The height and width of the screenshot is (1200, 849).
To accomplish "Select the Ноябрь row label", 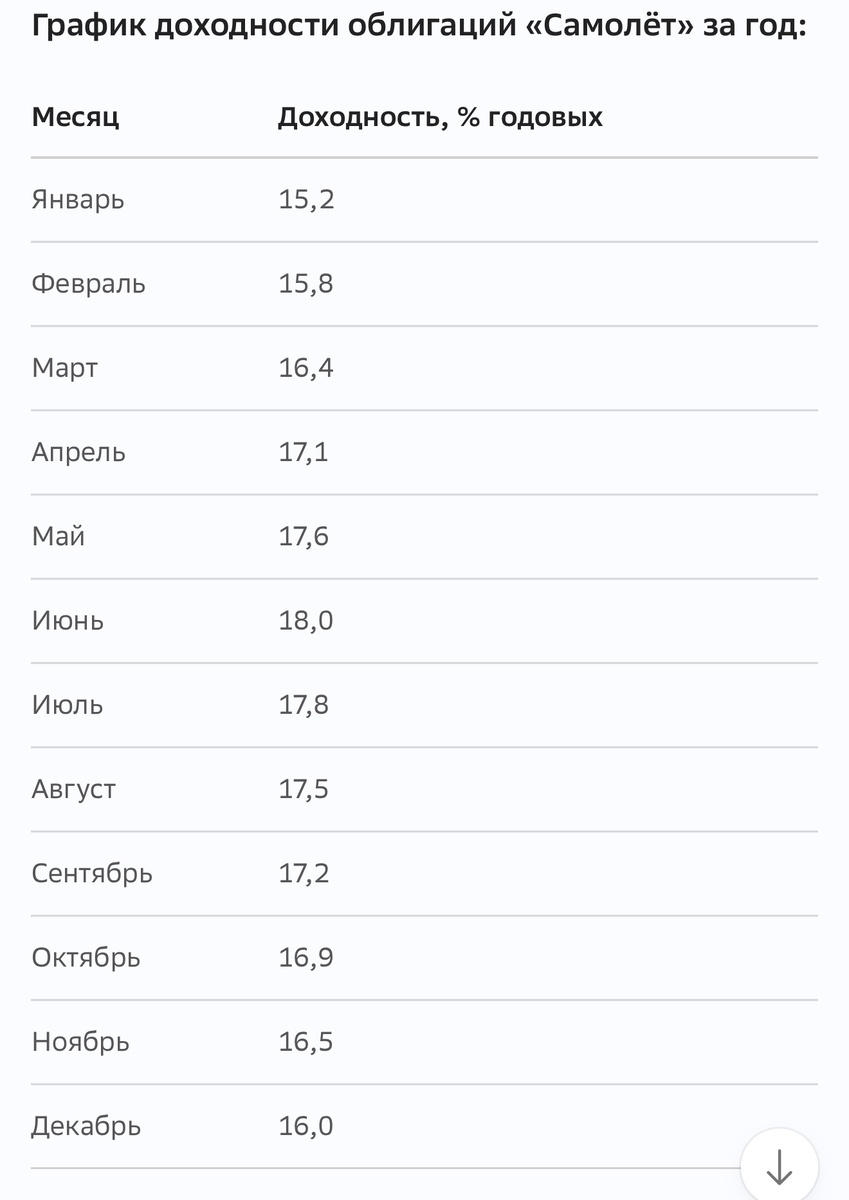I will [80, 1042].
